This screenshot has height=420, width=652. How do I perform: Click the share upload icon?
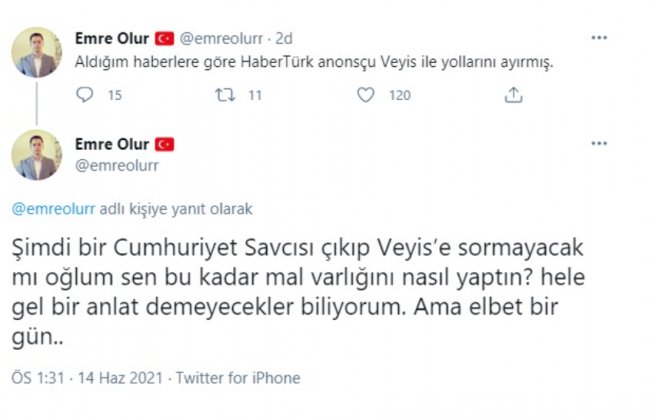pyautogui.click(x=514, y=95)
